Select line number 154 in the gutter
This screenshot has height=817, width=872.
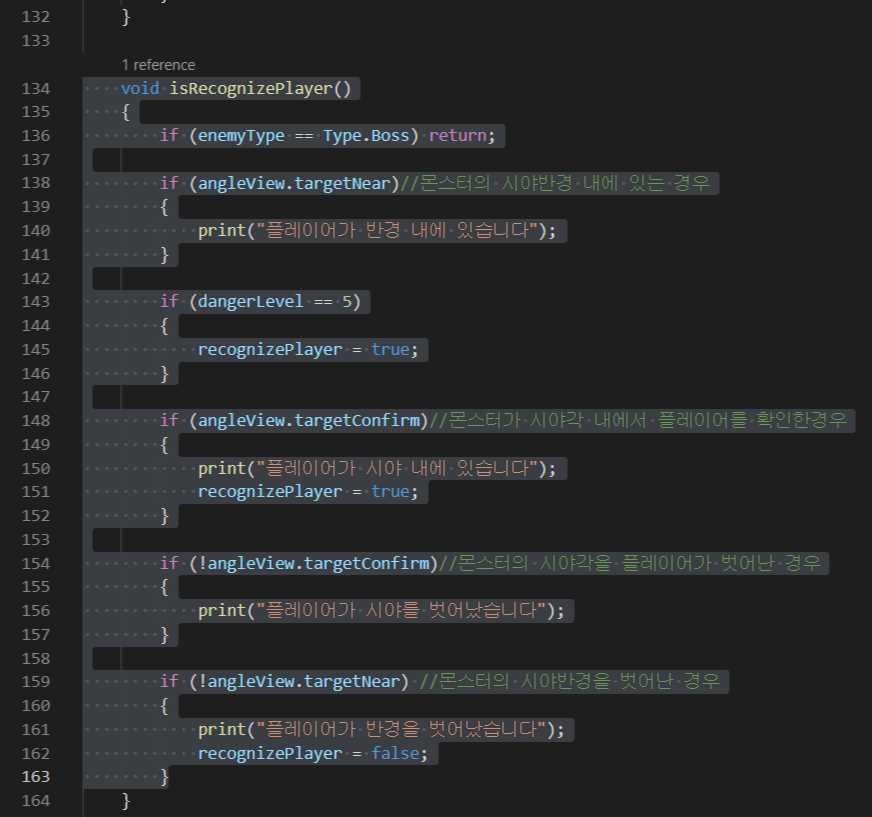pyautogui.click(x=36, y=563)
